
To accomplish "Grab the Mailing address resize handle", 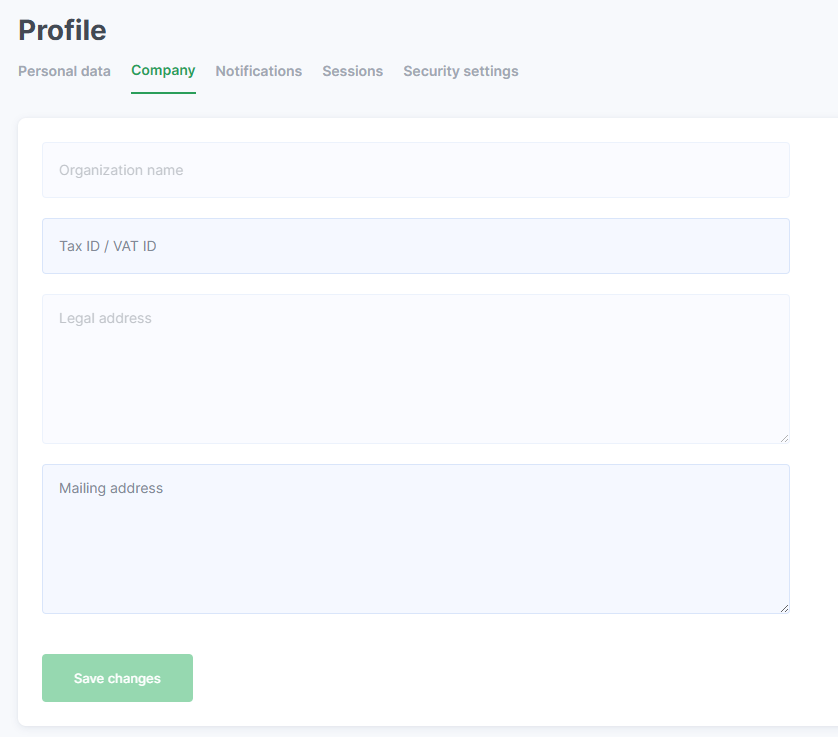I will coord(784,608).
